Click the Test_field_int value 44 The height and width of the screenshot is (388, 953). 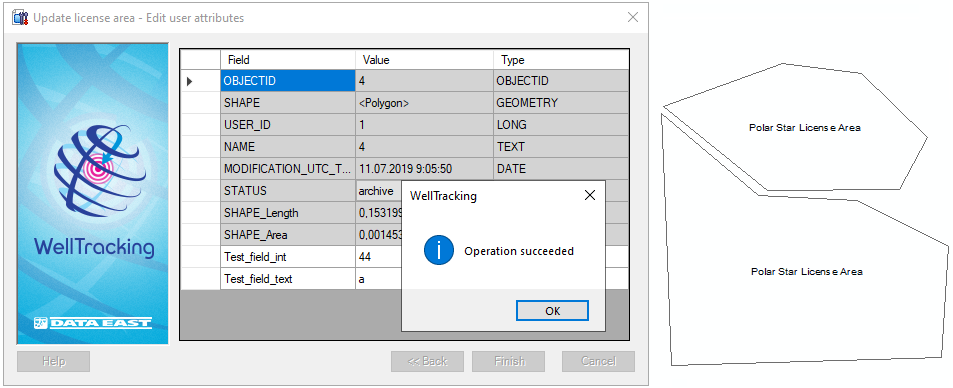point(379,257)
